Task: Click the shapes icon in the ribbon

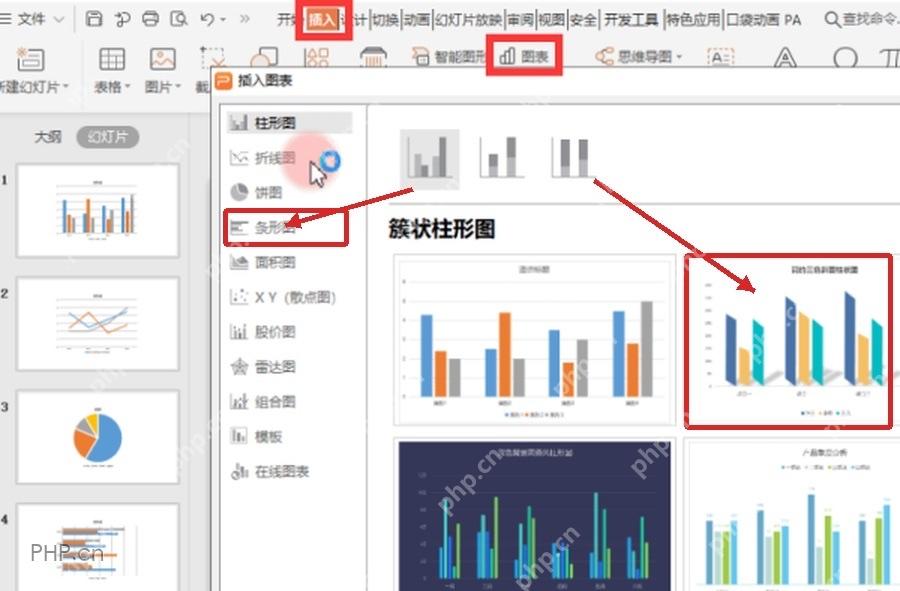Action: click(264, 57)
